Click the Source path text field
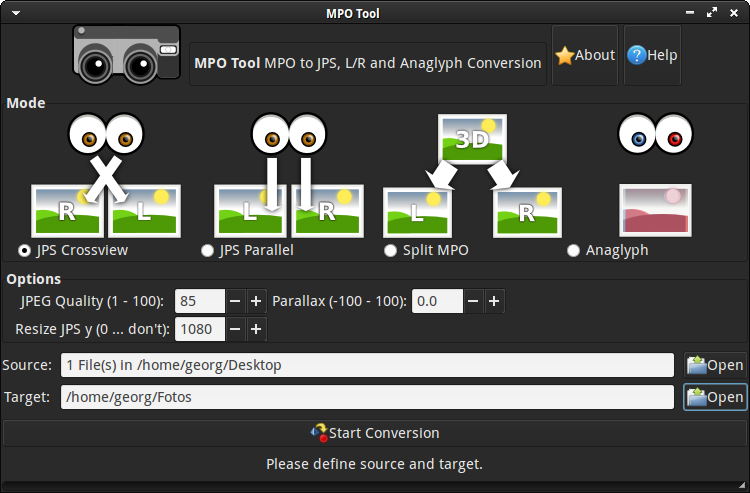 point(366,365)
